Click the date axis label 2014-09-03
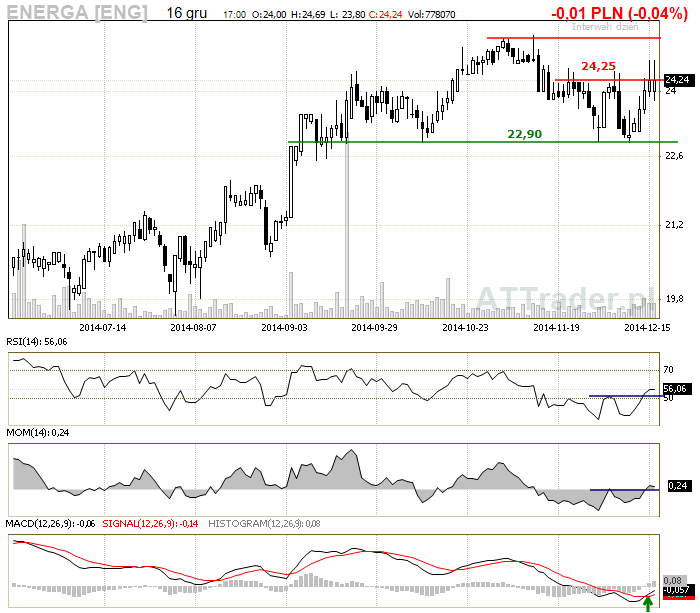Image resolution: width=700 pixels, height=613 pixels. point(284,328)
